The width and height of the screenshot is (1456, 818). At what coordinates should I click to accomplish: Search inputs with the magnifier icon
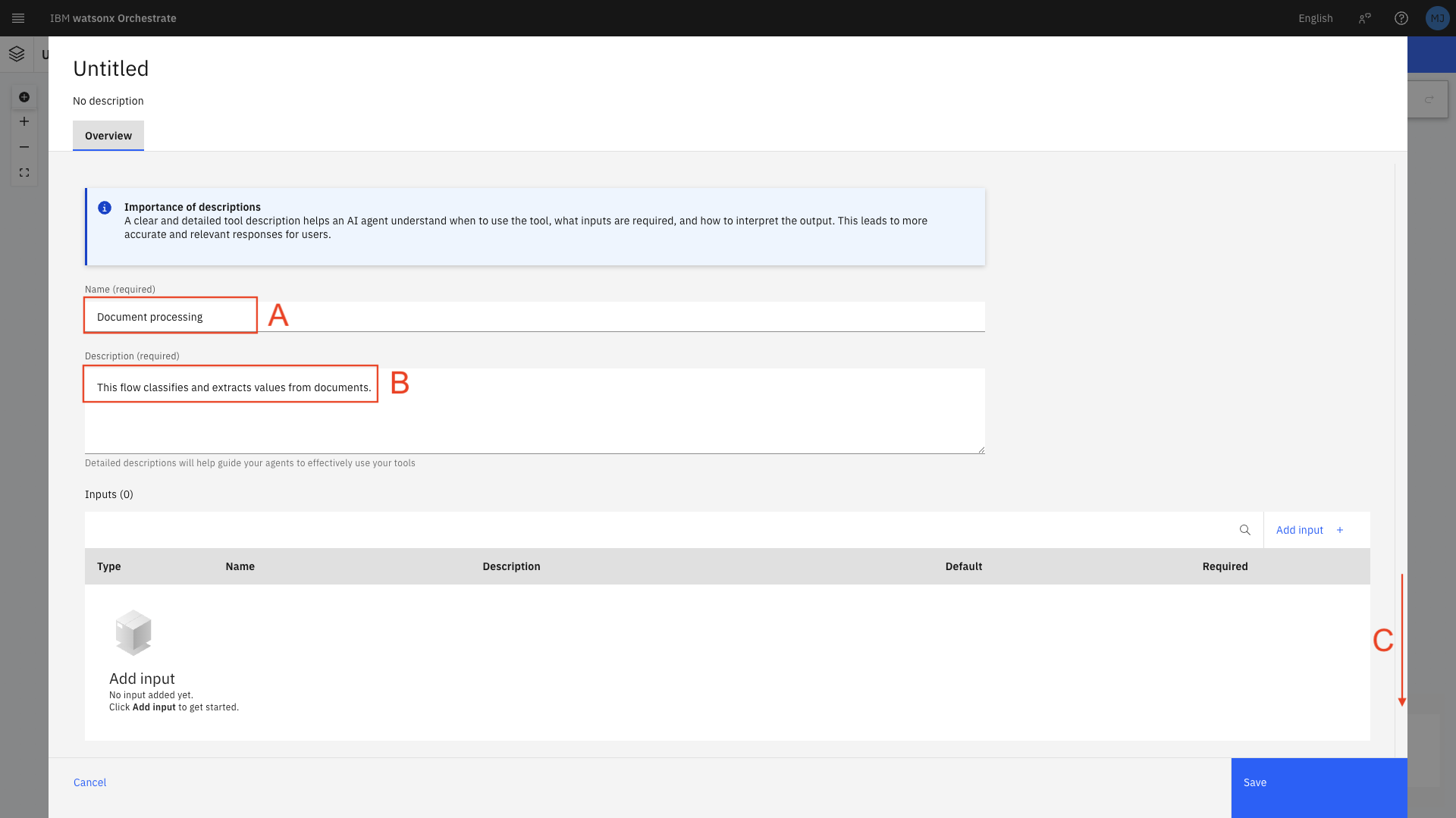[x=1244, y=530]
